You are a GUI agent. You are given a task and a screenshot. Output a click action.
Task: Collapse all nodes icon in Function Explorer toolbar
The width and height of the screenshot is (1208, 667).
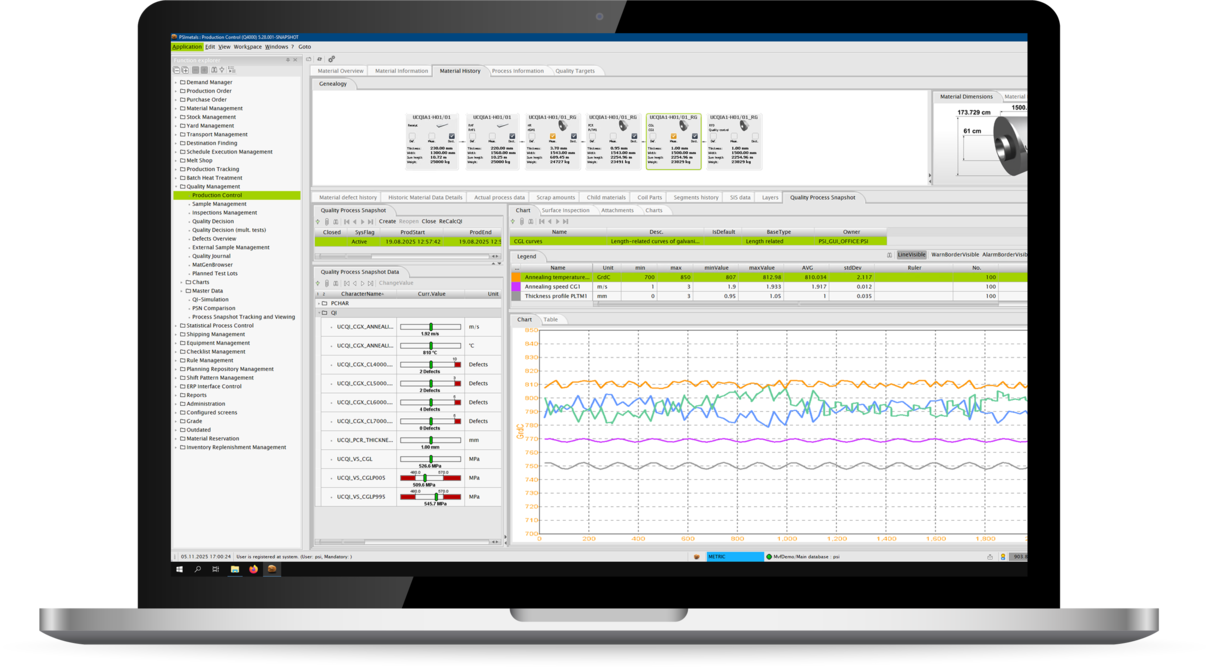(x=177, y=70)
